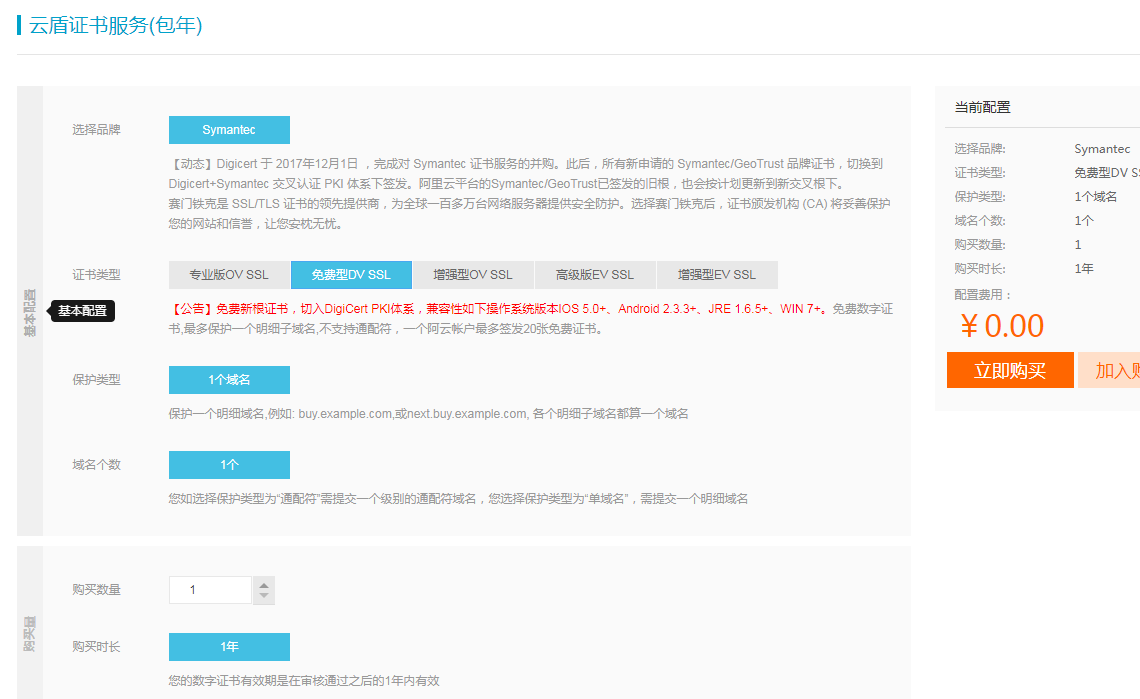Image resolution: width=1140 pixels, height=699 pixels.
Task: Select the Symantec brand option
Action: tap(229, 130)
